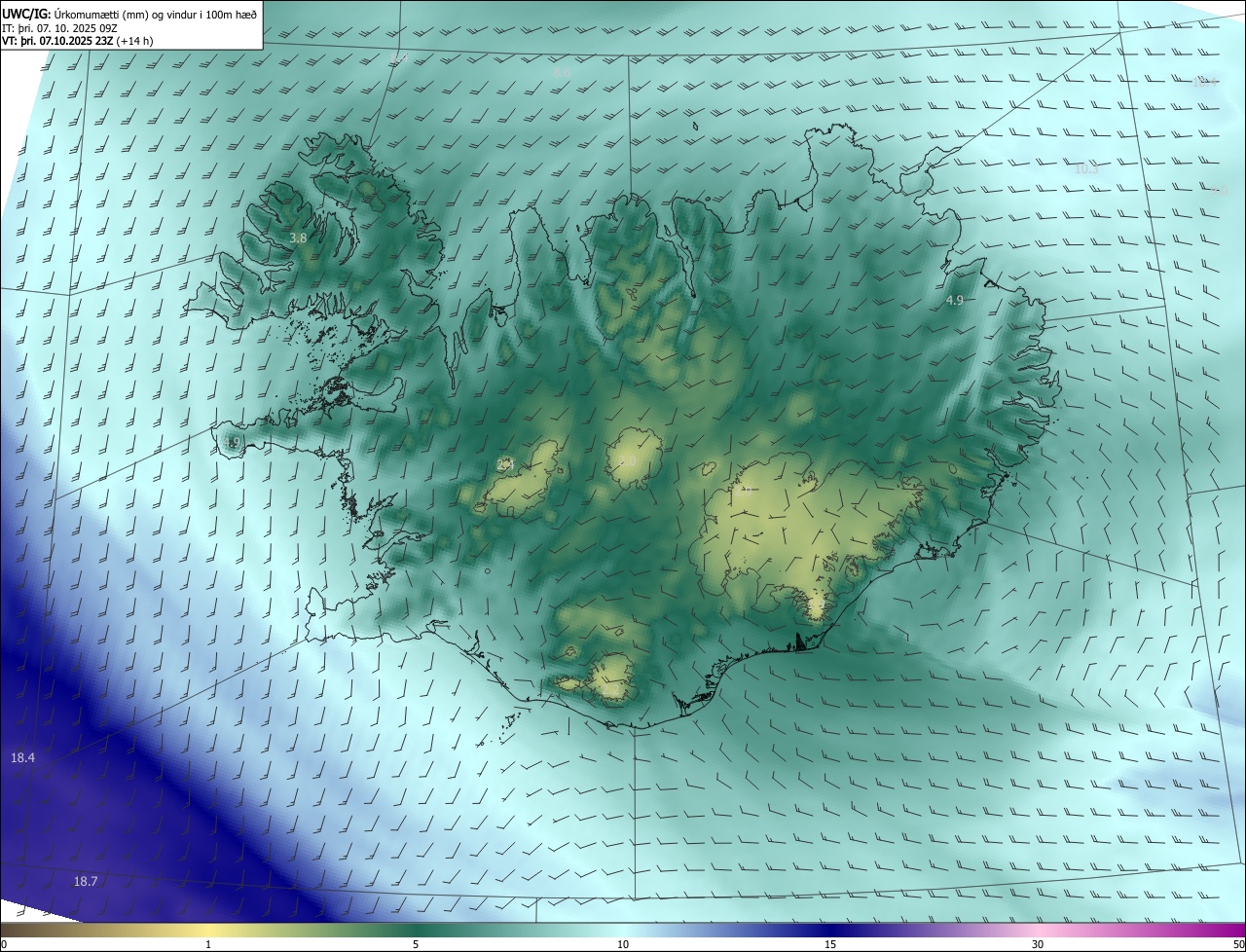Click the 2.0 value on northwest Vatnajökull
The image size is (1246, 952).
[745, 492]
